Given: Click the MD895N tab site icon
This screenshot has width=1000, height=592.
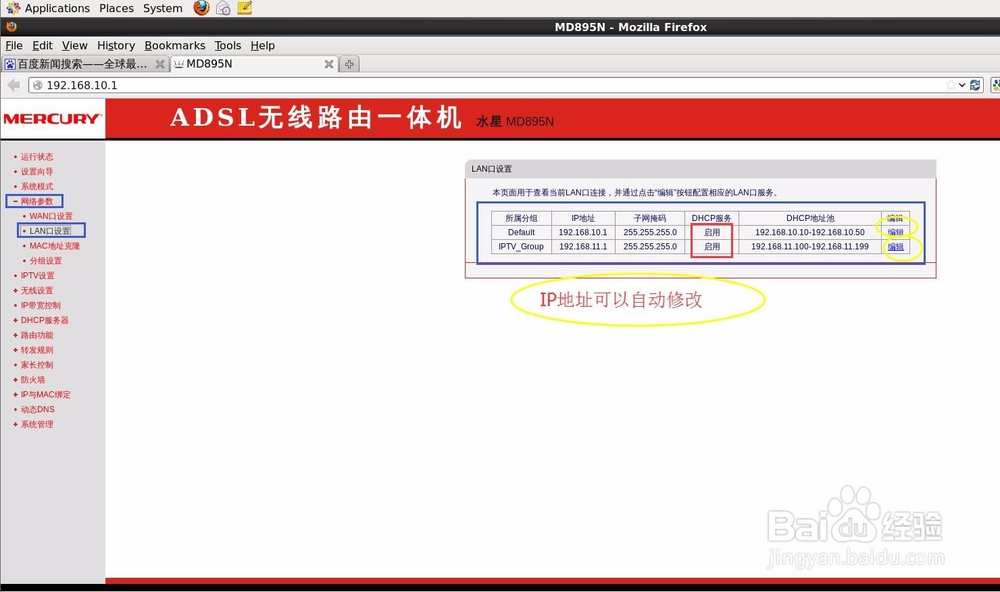Looking at the screenshot, I should click(x=177, y=63).
